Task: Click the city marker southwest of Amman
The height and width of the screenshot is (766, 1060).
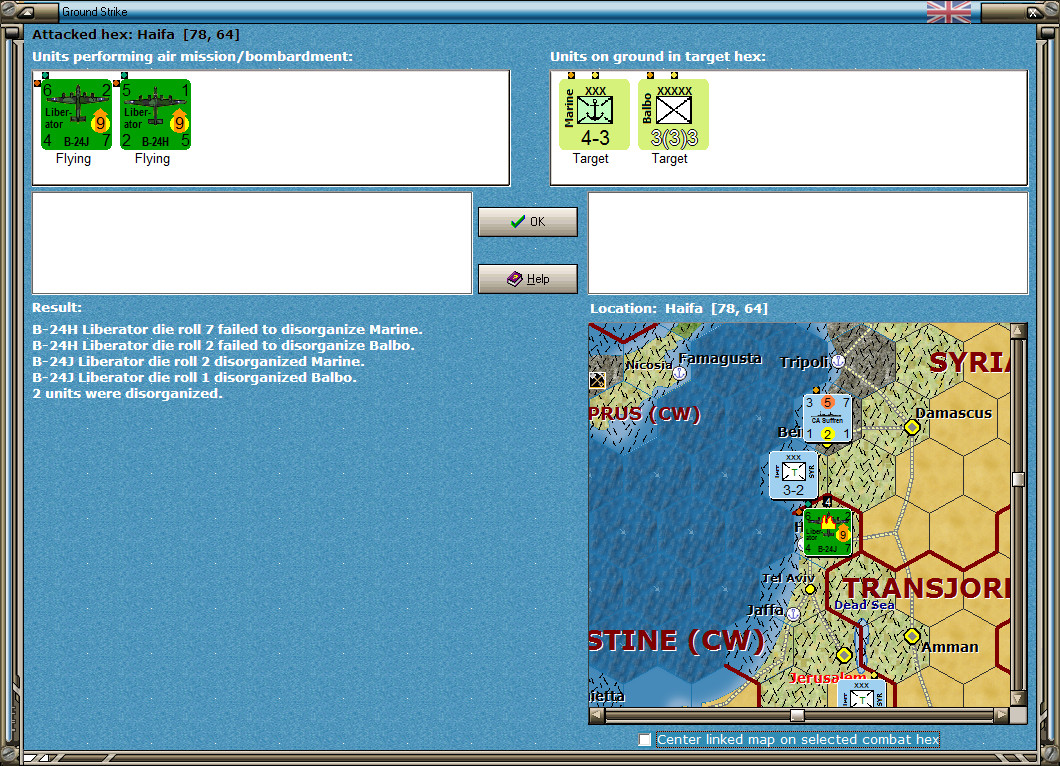Action: [844, 655]
